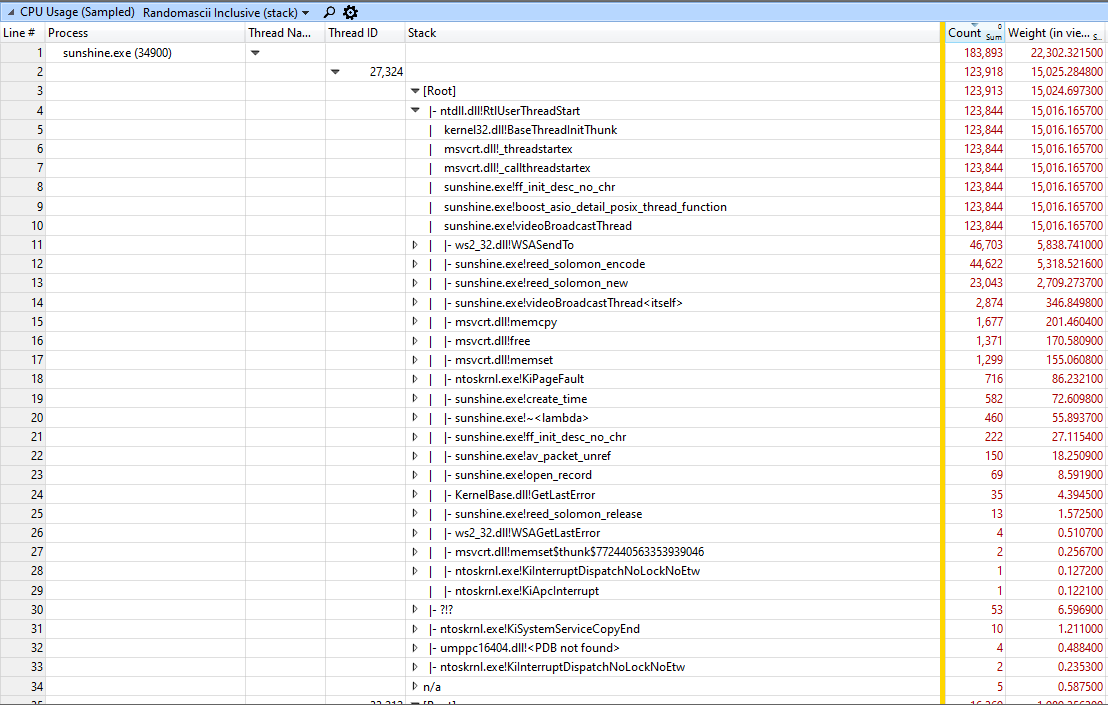Click weight value 5,838.741000

point(1070,244)
